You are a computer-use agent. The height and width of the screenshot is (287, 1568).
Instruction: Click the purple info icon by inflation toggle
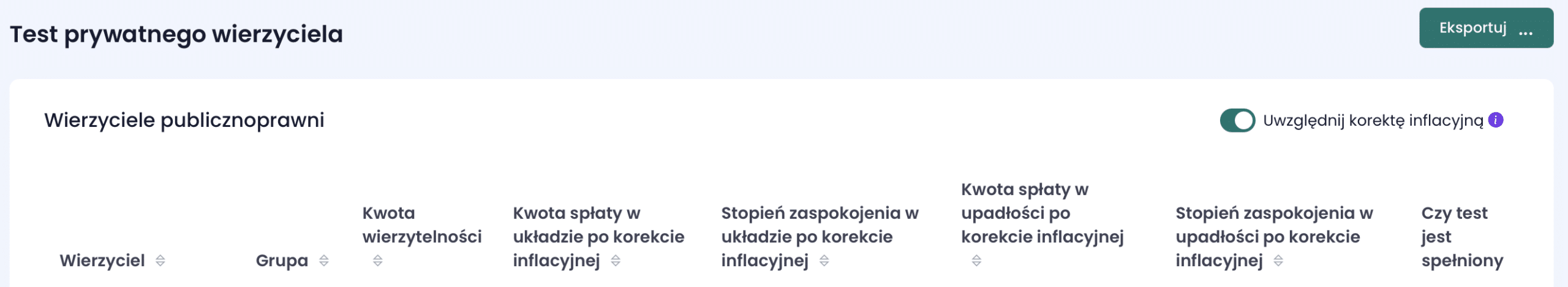[x=1496, y=120]
